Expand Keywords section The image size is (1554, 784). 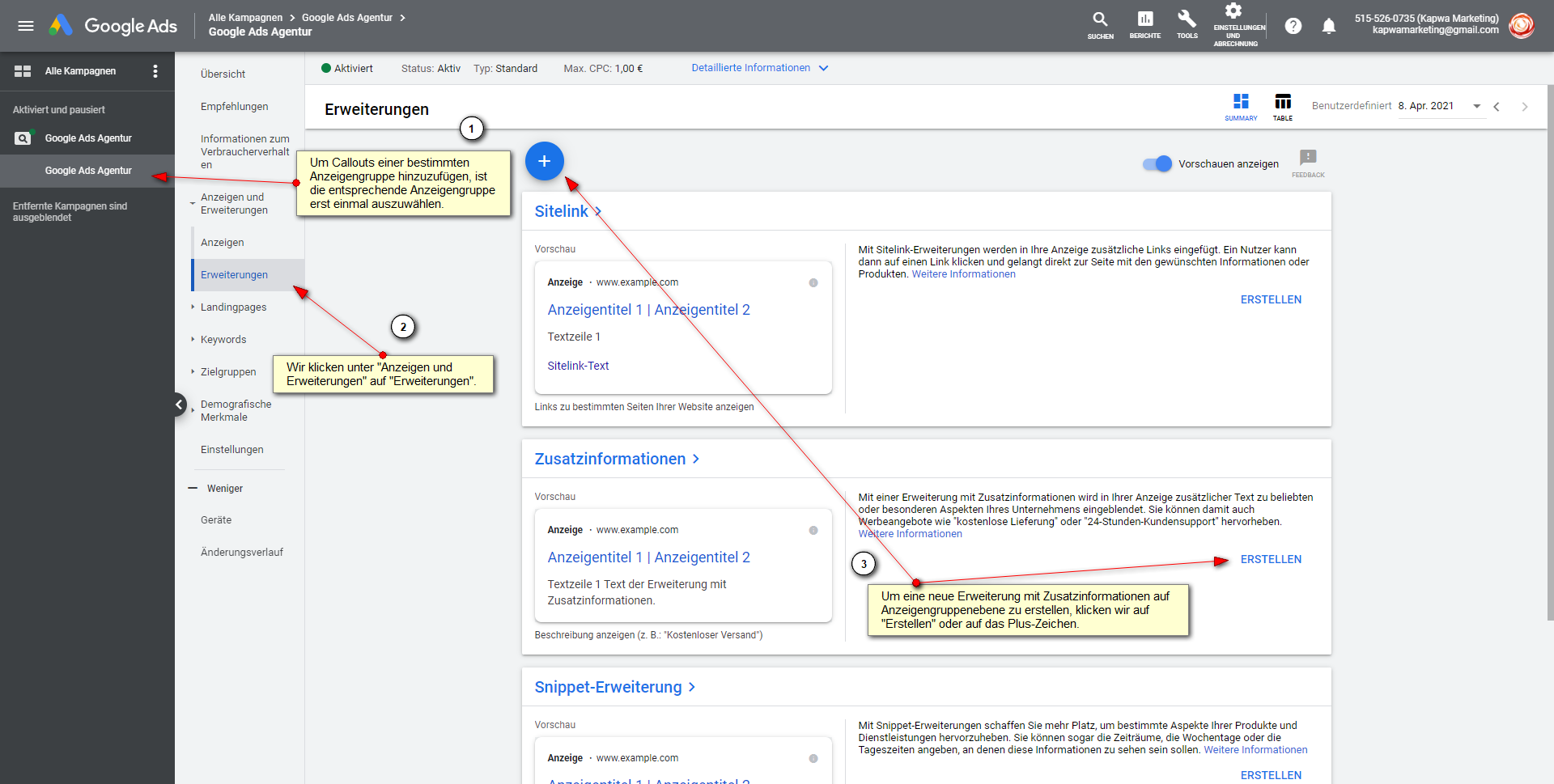pyautogui.click(x=193, y=340)
